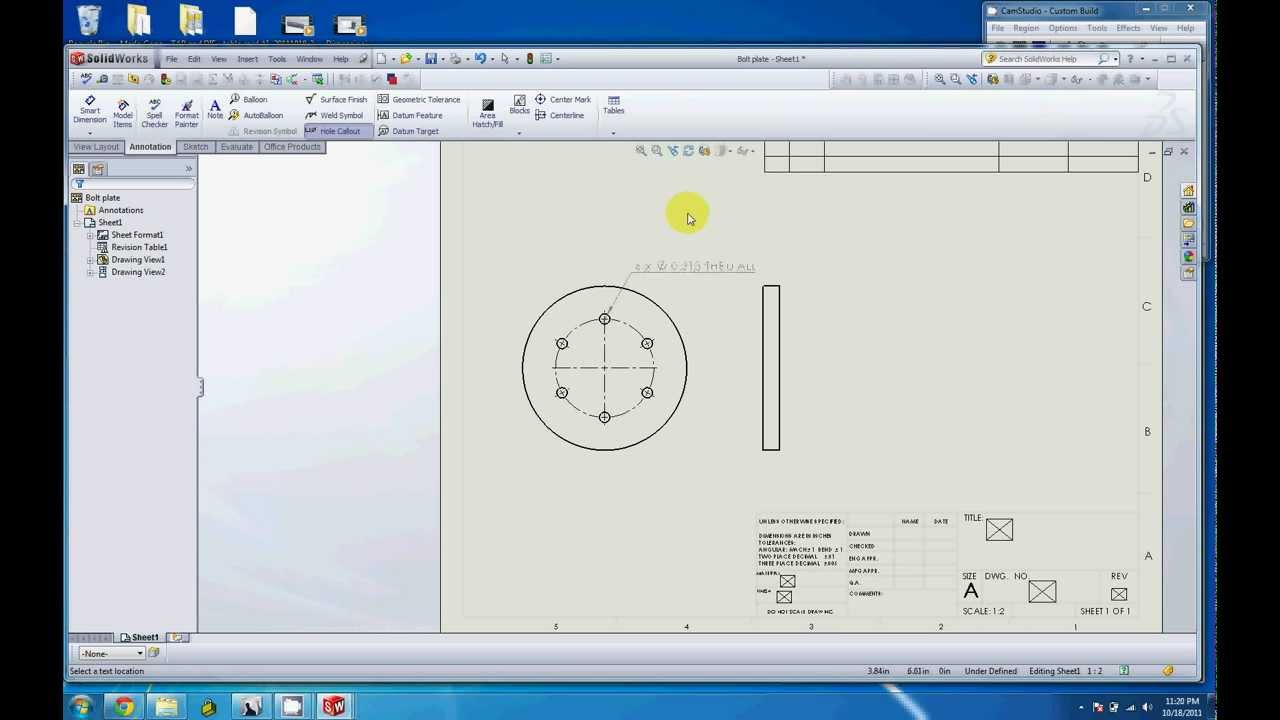
Task: Select the Bolt plate root item
Action: [x=102, y=198]
